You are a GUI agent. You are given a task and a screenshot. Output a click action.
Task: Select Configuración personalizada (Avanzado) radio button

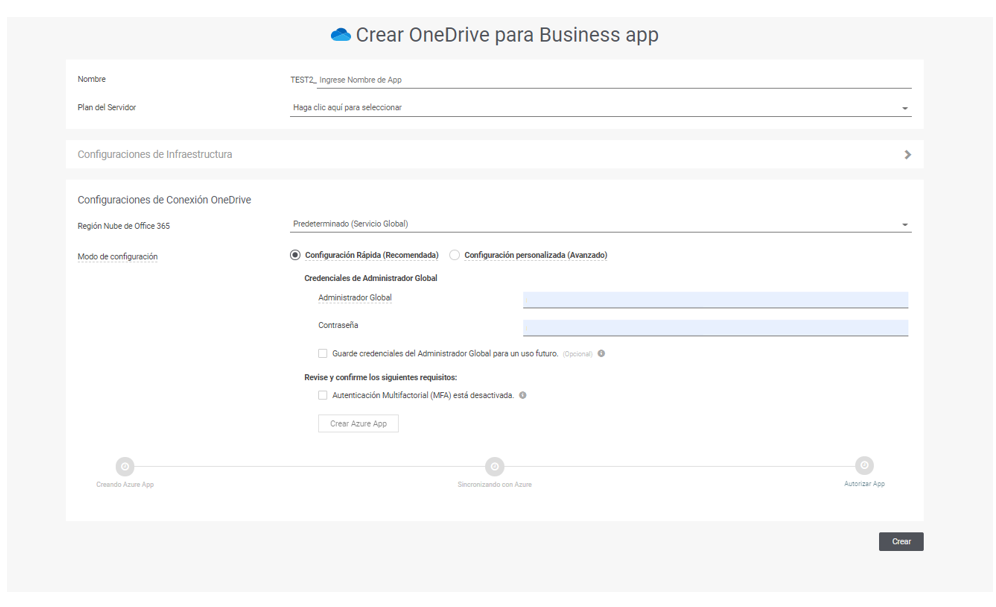click(x=454, y=255)
